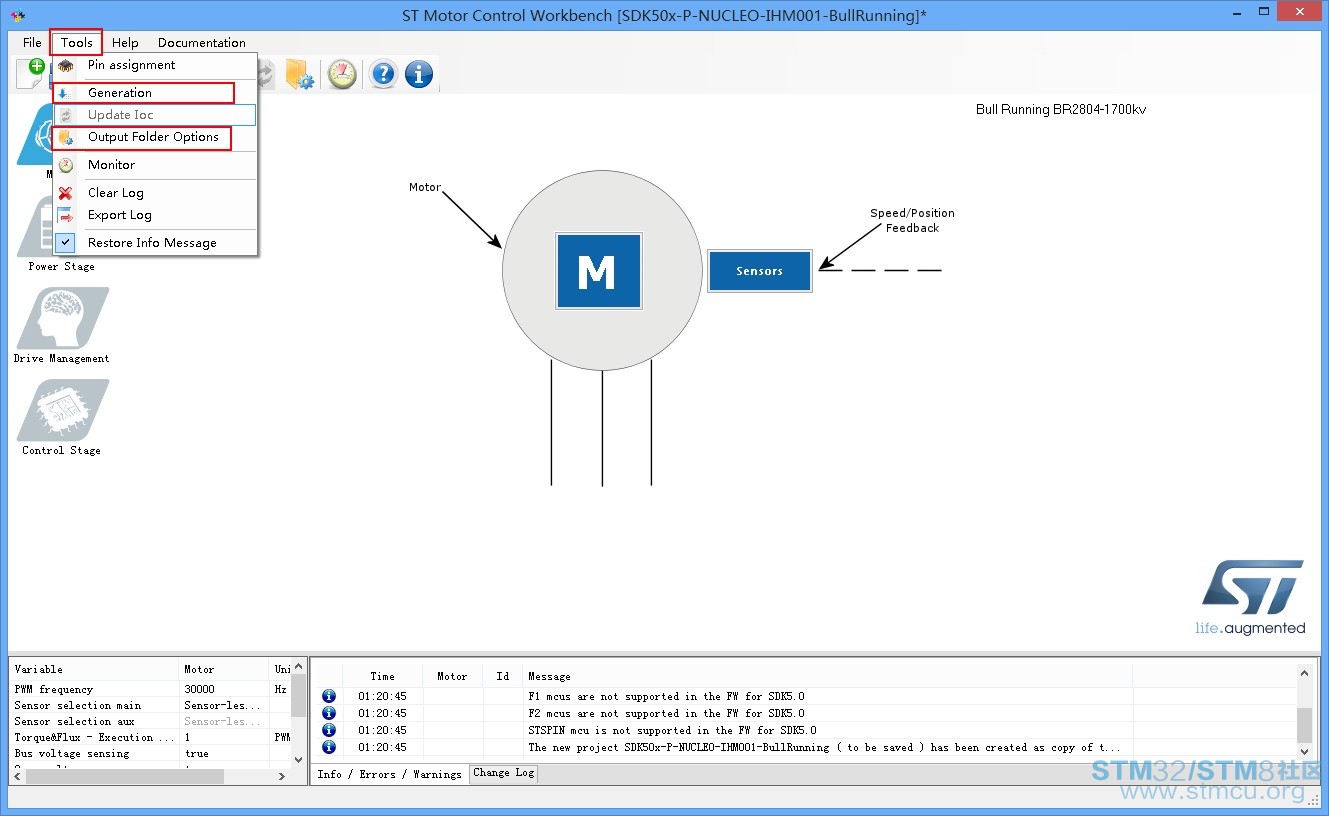Open the File menu

tap(32, 43)
